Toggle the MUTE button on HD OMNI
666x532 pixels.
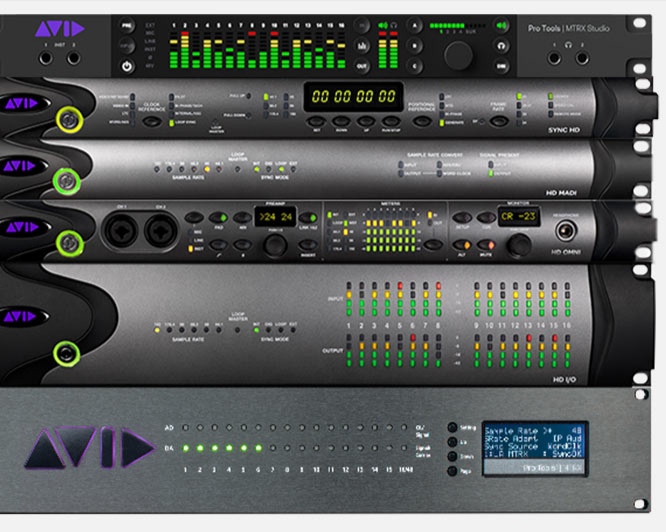(486, 245)
